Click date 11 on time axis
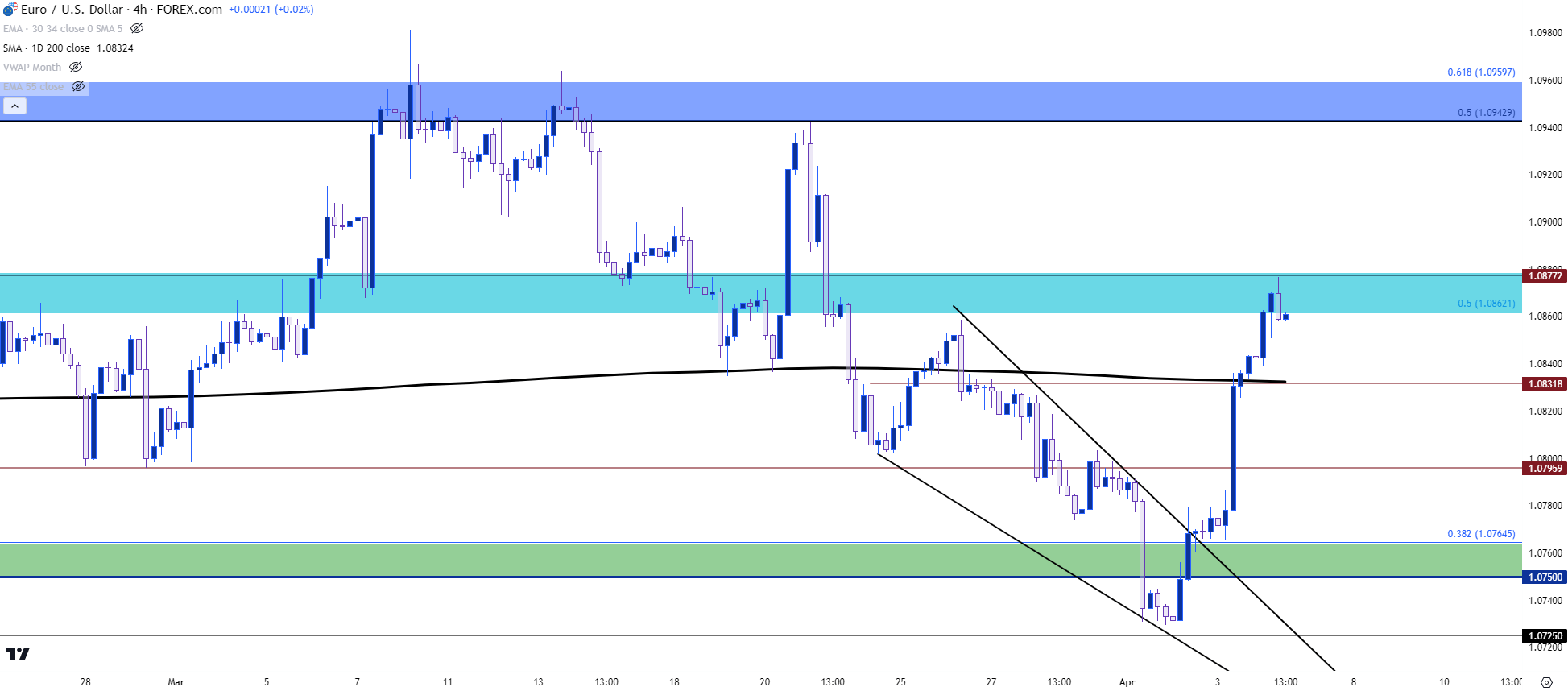This screenshot has width=1568, height=691. 448,682
